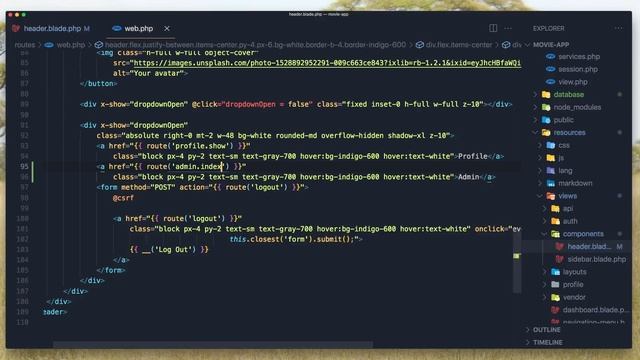Click the EXPLORER panel title
The width and height of the screenshot is (640, 360).
tap(549, 28)
